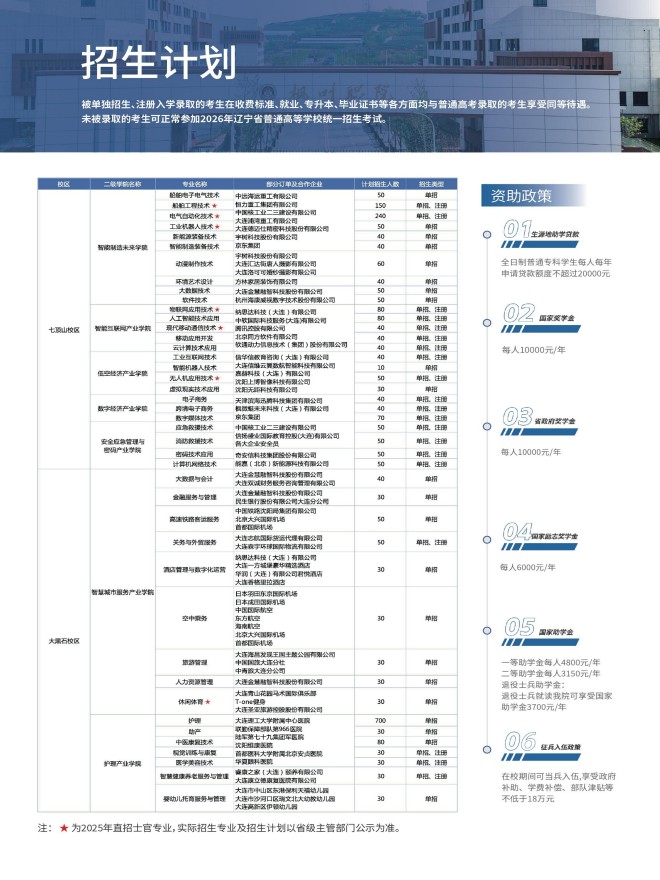
Task: Click the 资助政策 section heading
Action: click(x=517, y=195)
